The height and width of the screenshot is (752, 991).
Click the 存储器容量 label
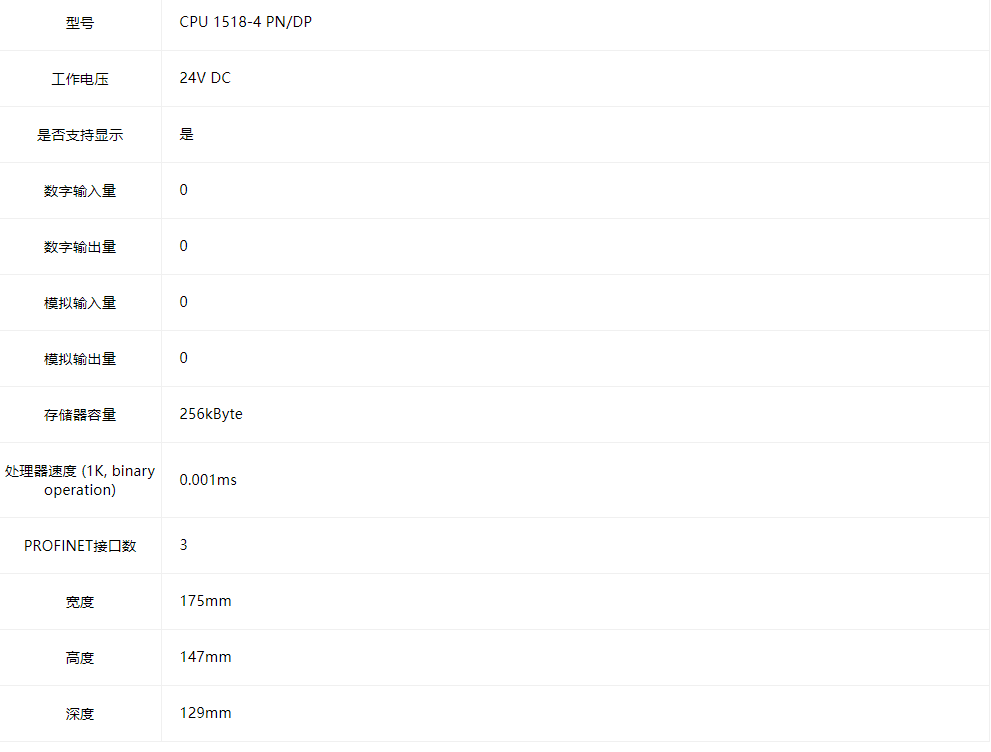pyautogui.click(x=80, y=415)
